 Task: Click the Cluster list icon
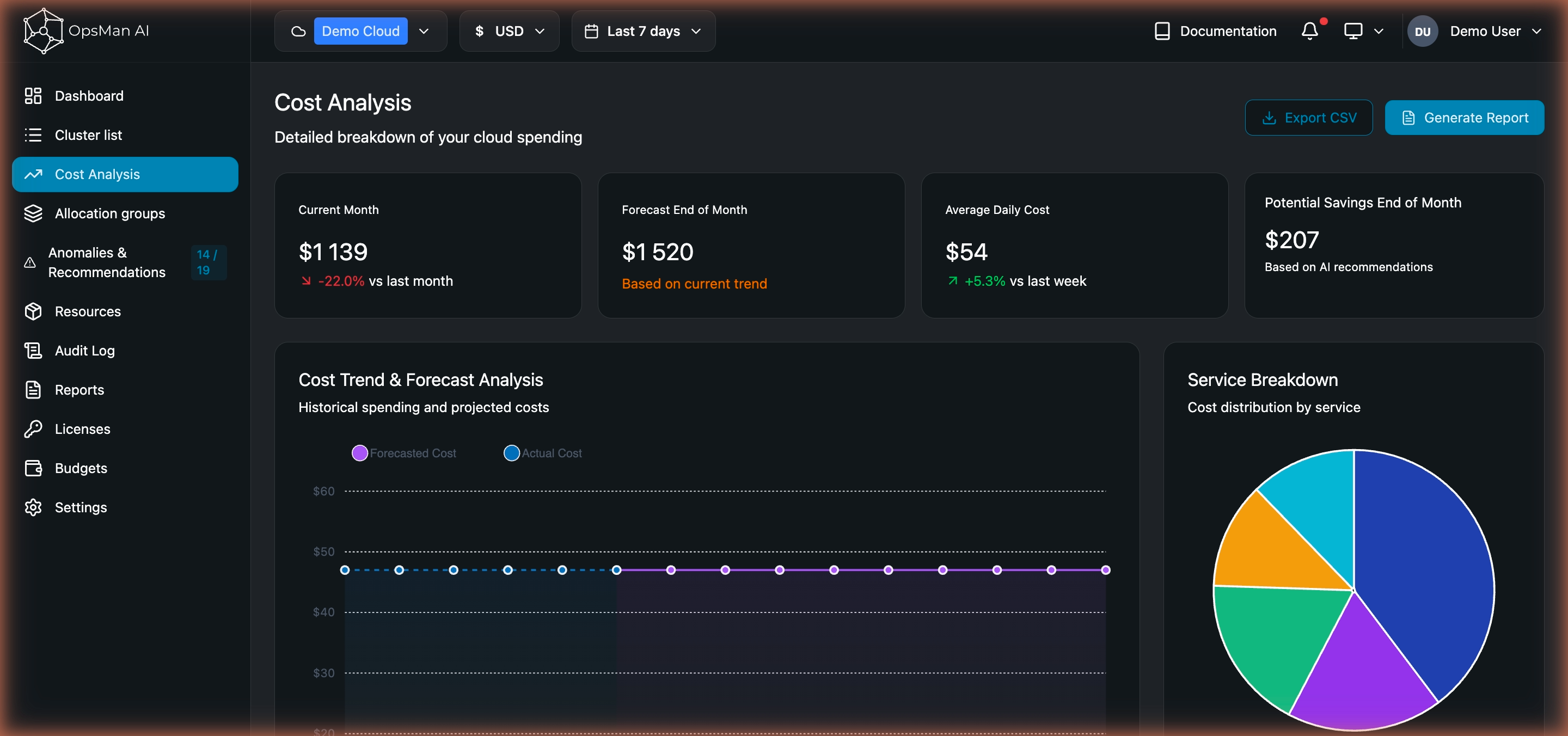(33, 135)
